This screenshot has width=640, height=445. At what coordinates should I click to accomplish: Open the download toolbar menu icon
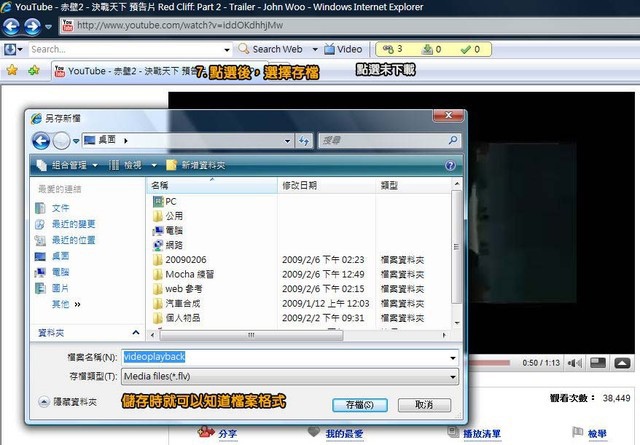(13, 49)
